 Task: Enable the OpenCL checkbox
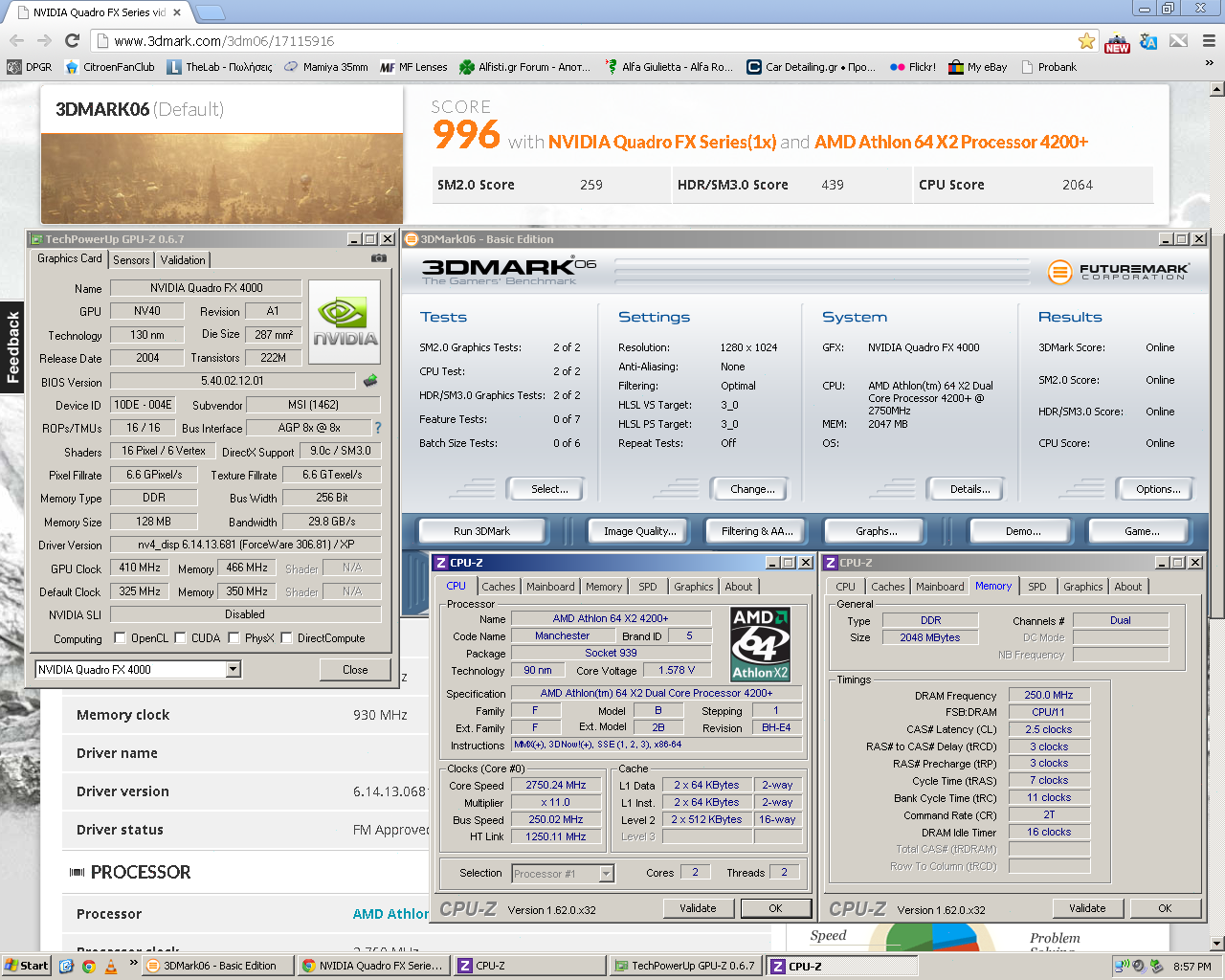[120, 637]
